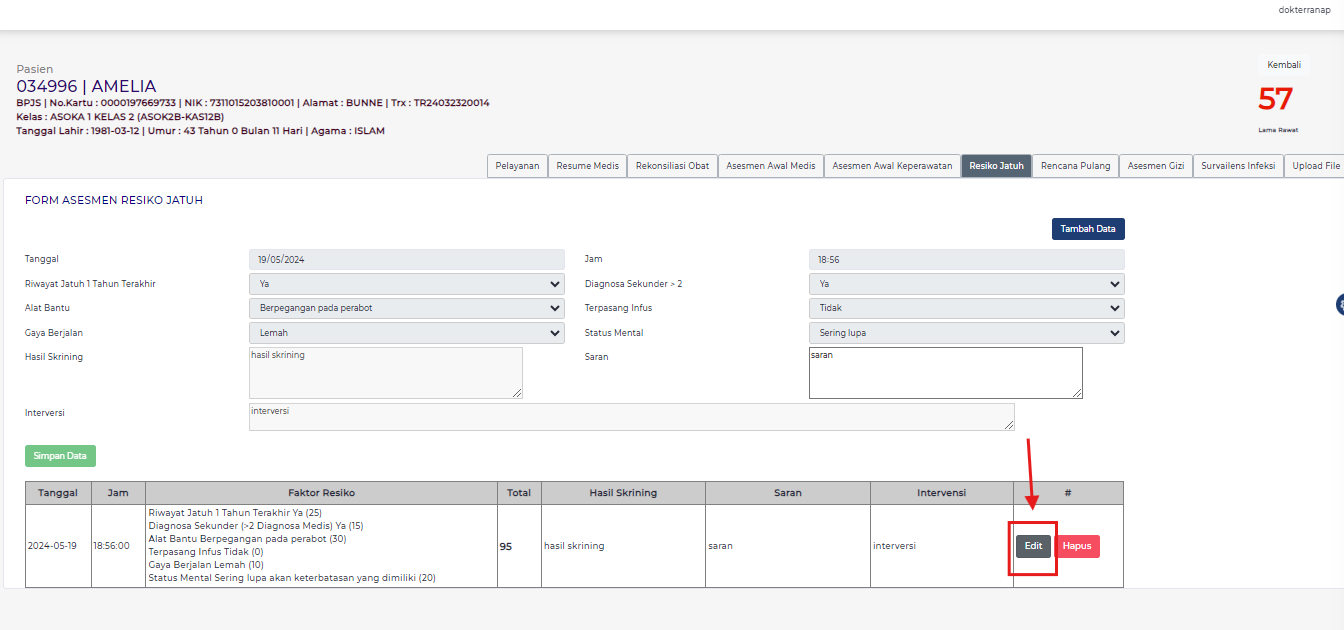Open the Alat Bantu dropdown
The image size is (1344, 630).
point(406,308)
